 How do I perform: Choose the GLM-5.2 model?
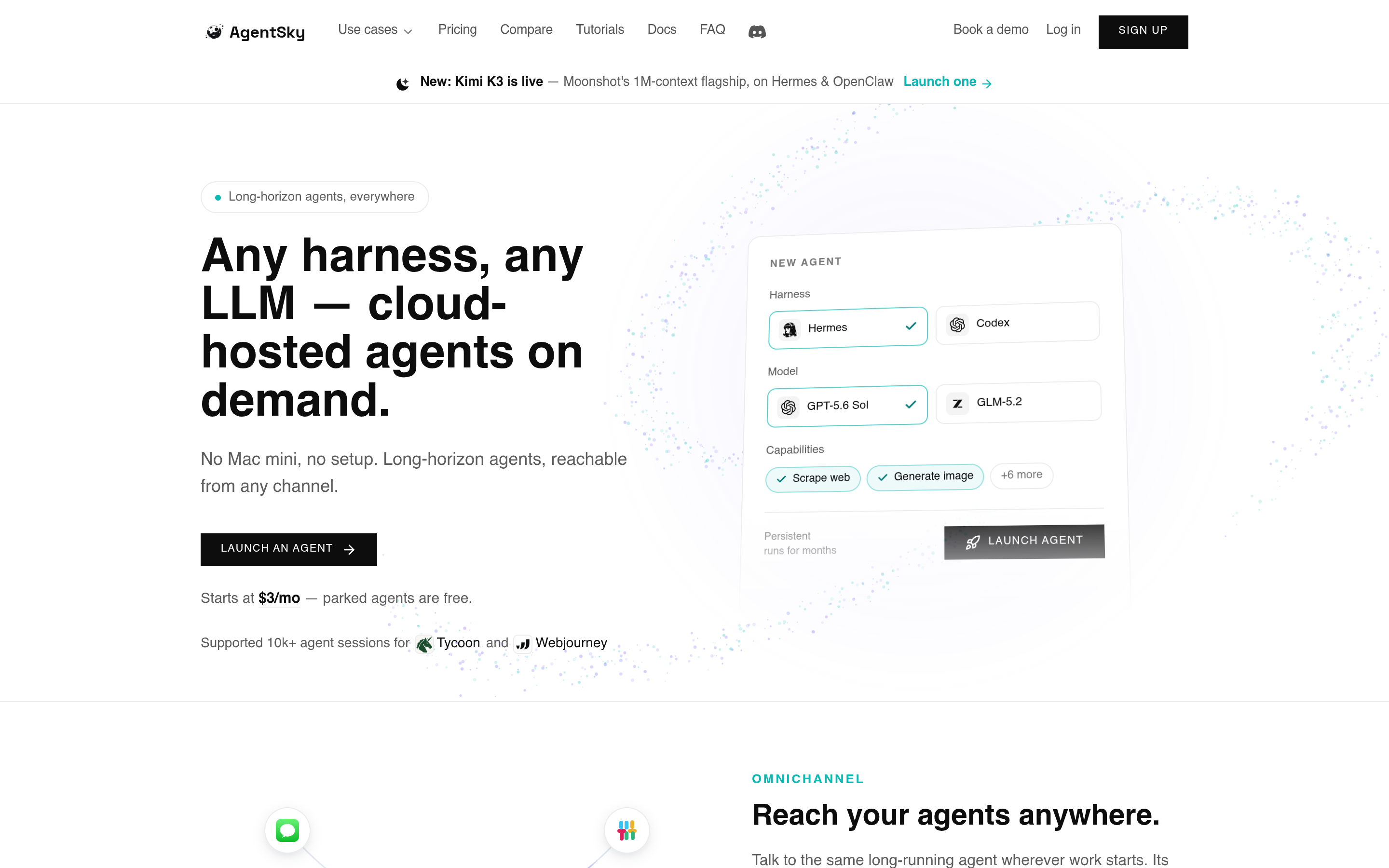(x=1018, y=402)
